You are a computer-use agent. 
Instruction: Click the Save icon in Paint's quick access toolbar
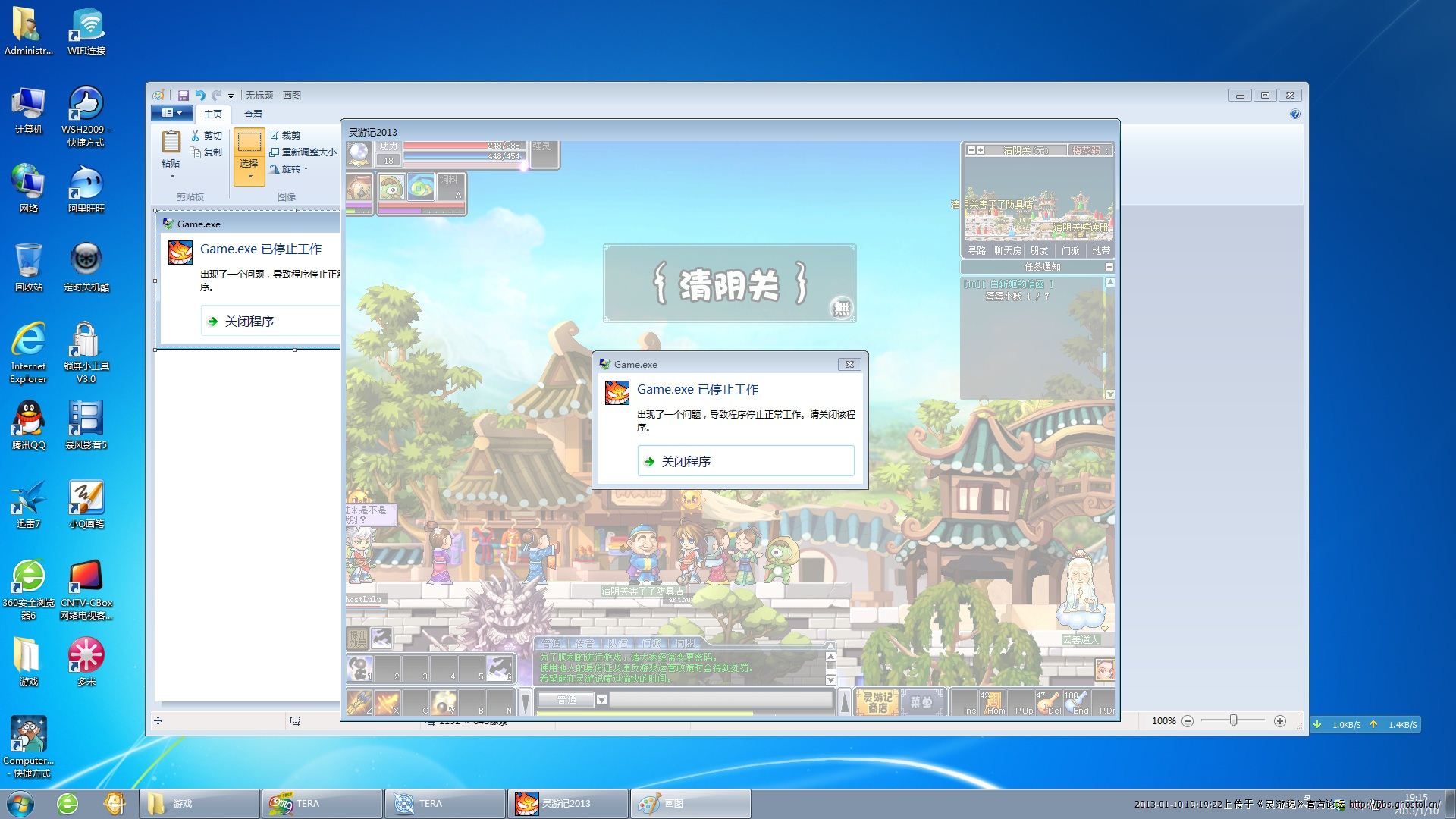[x=183, y=96]
